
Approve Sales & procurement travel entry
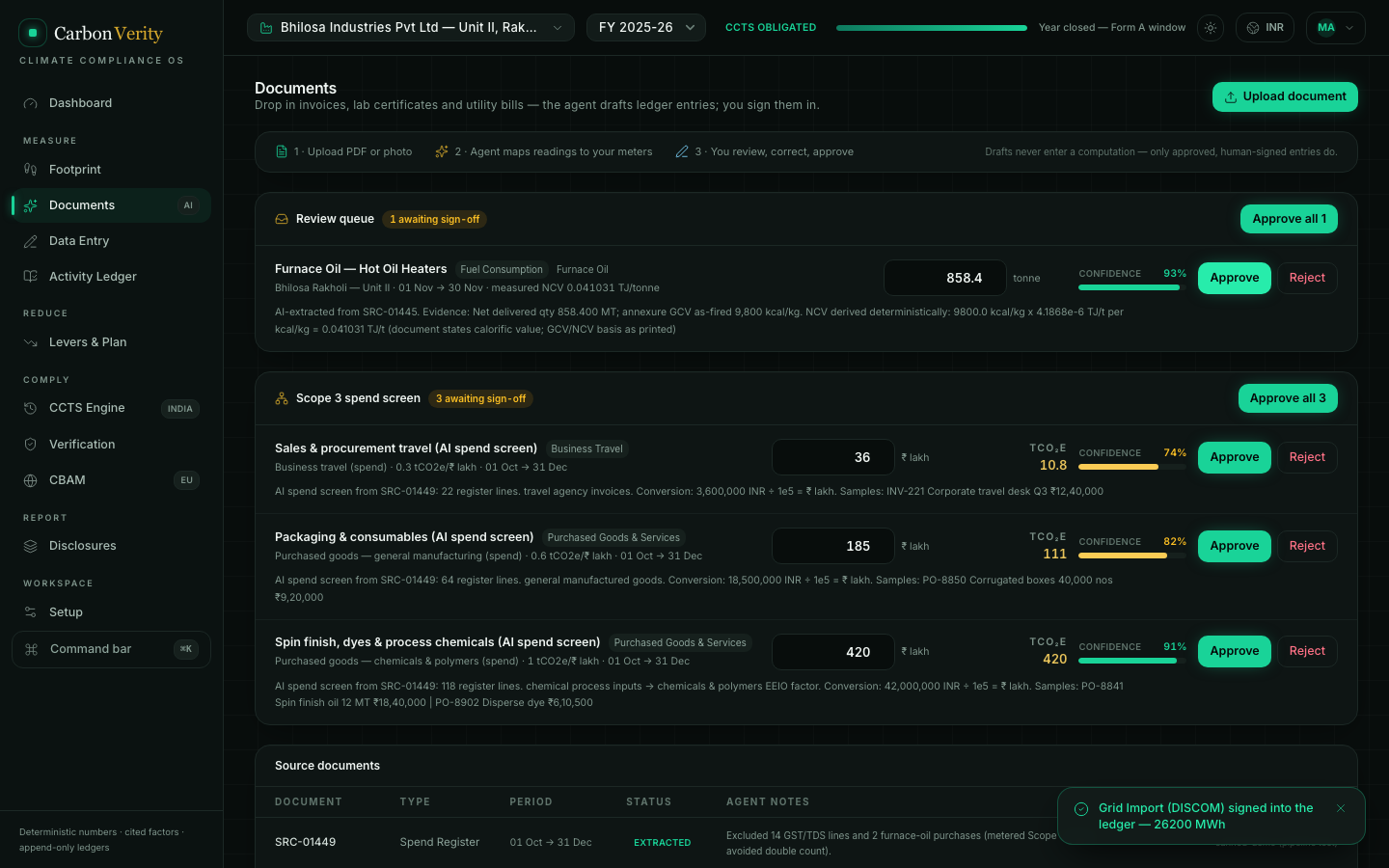coord(1235,457)
